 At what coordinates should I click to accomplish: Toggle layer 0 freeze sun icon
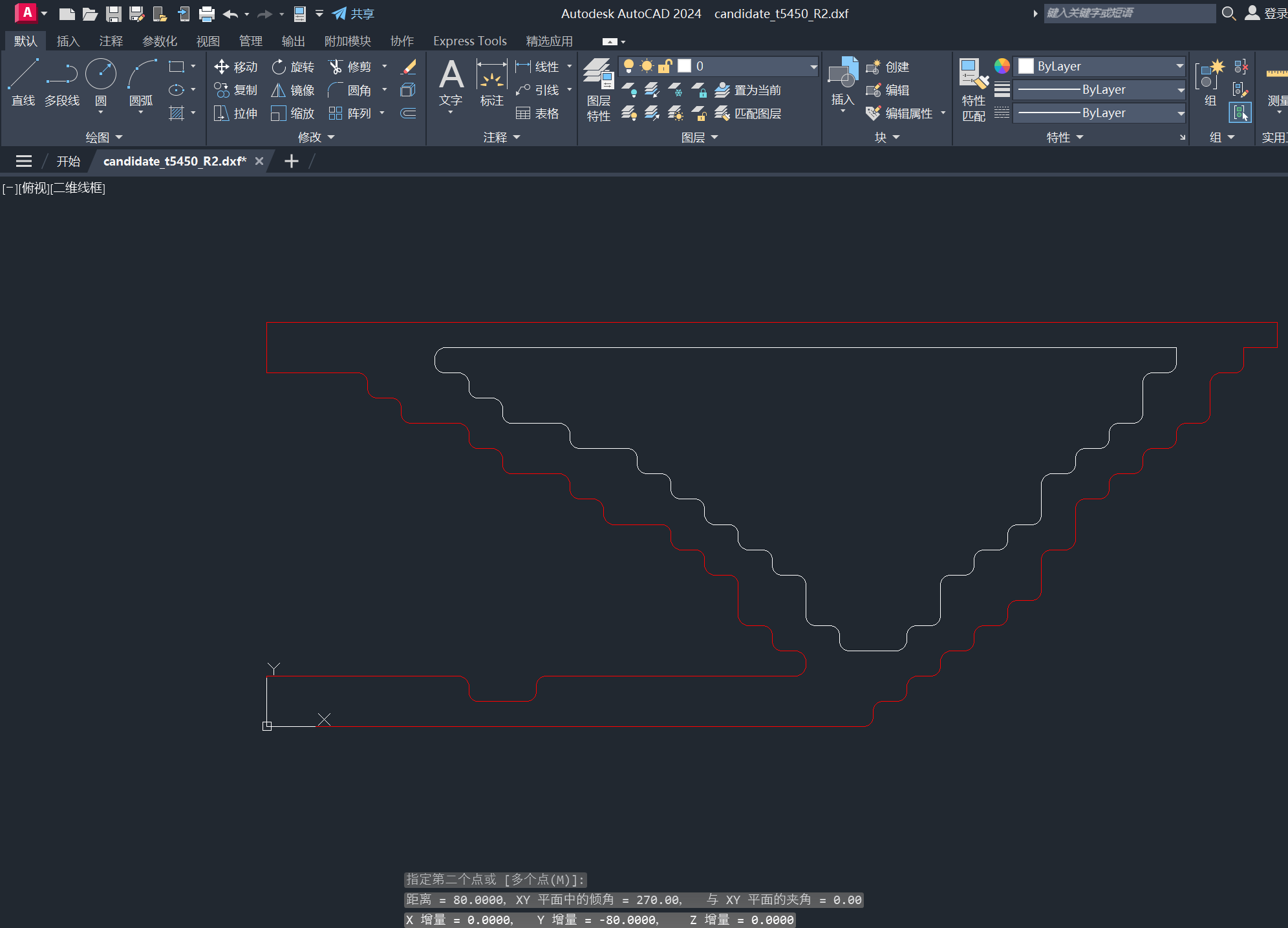click(x=647, y=66)
